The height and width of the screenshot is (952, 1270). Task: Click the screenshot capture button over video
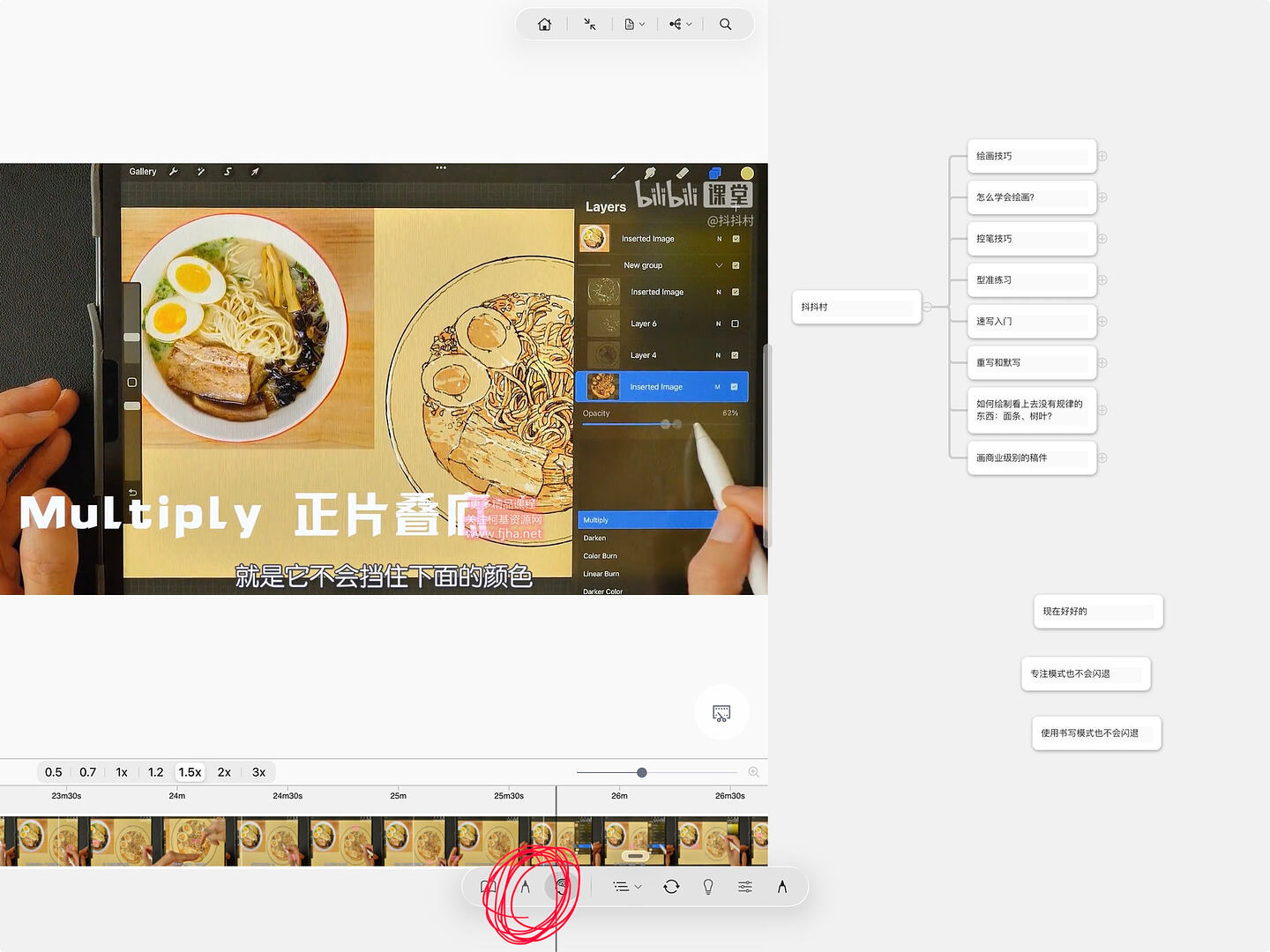click(x=721, y=712)
